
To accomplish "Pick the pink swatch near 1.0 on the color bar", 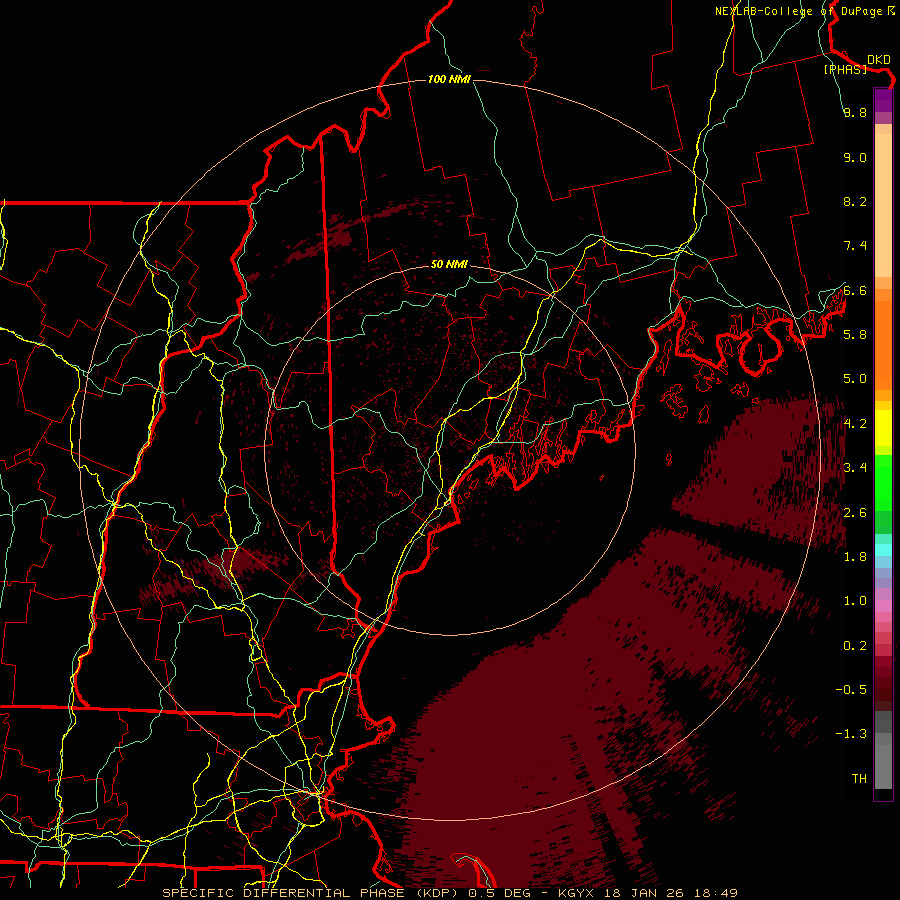I will [883, 606].
